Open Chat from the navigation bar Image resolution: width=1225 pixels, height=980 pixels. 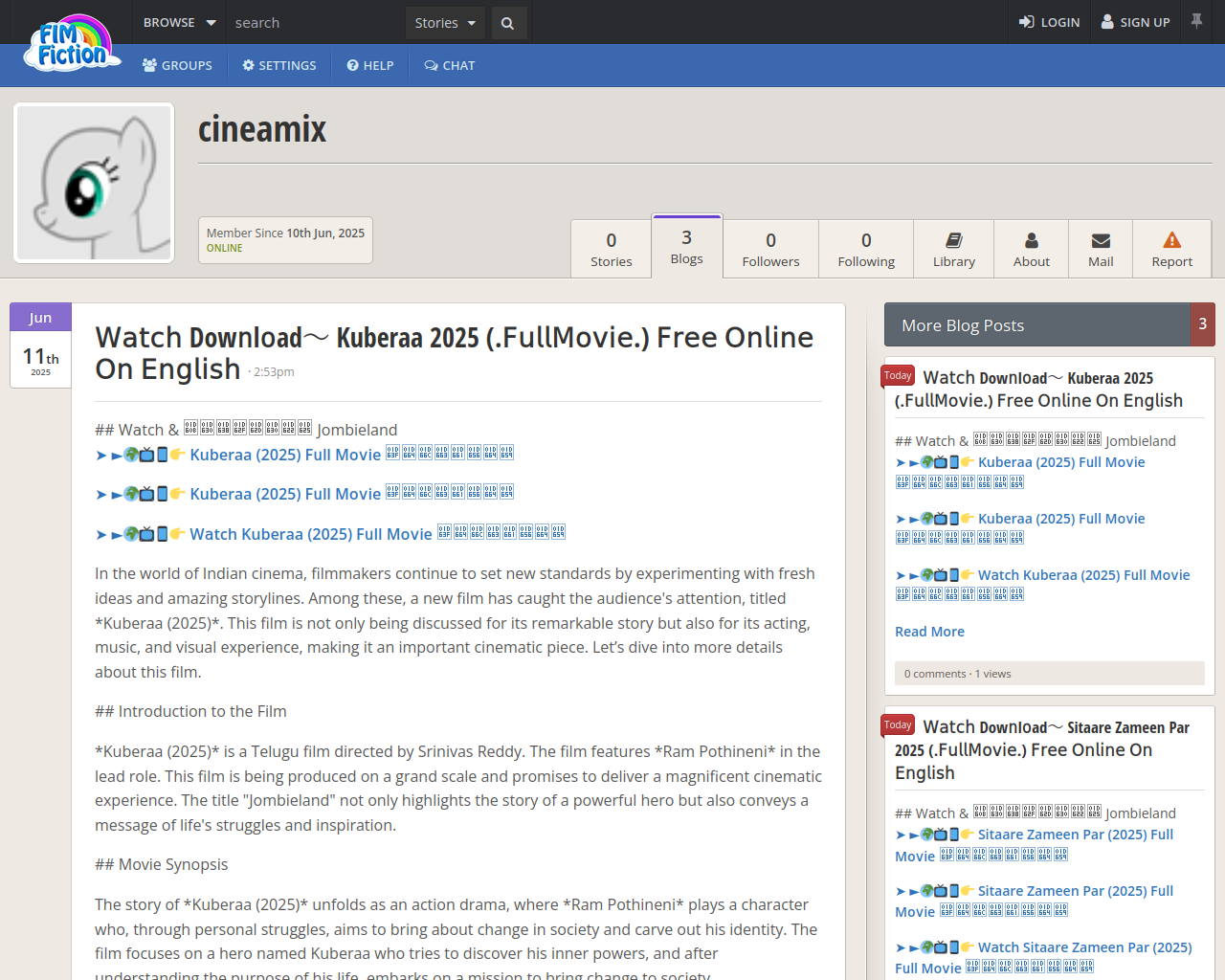(450, 65)
